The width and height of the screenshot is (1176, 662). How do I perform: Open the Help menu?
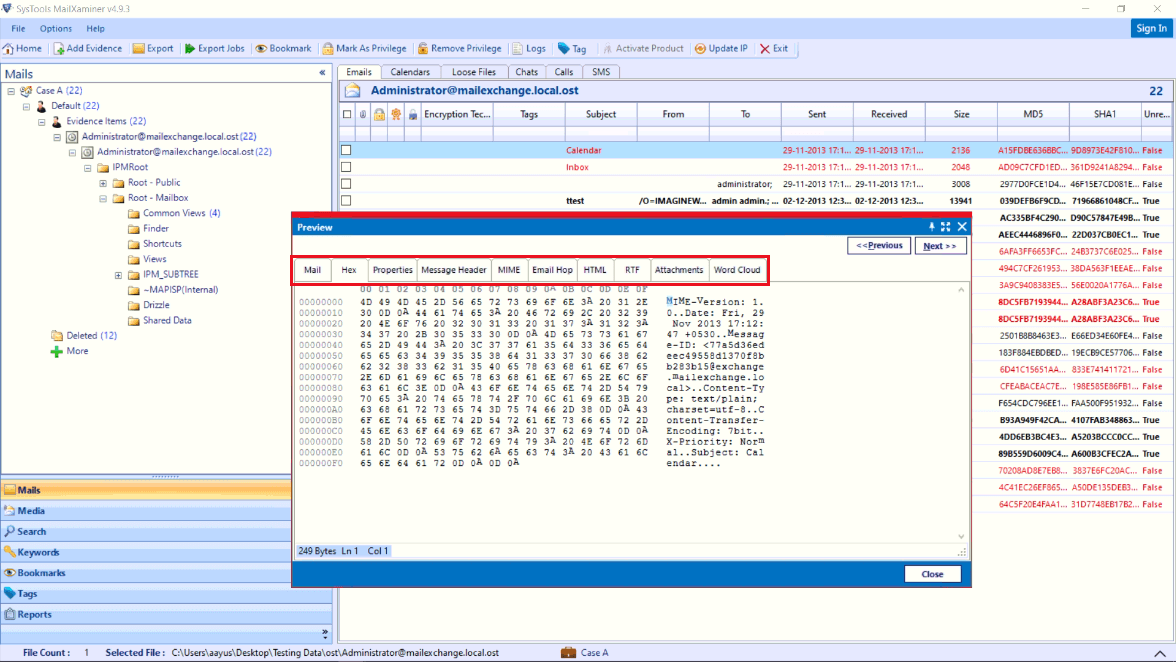point(95,28)
